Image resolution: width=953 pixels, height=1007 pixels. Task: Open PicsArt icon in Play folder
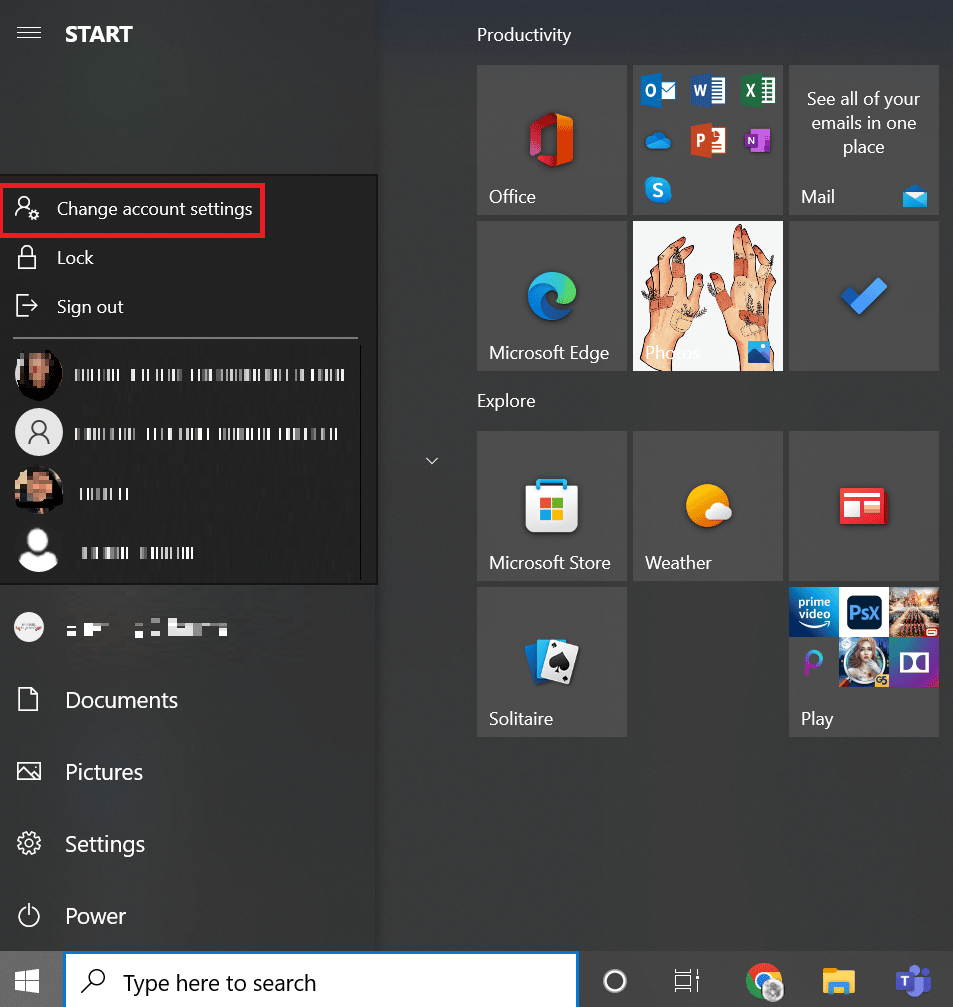pos(814,661)
